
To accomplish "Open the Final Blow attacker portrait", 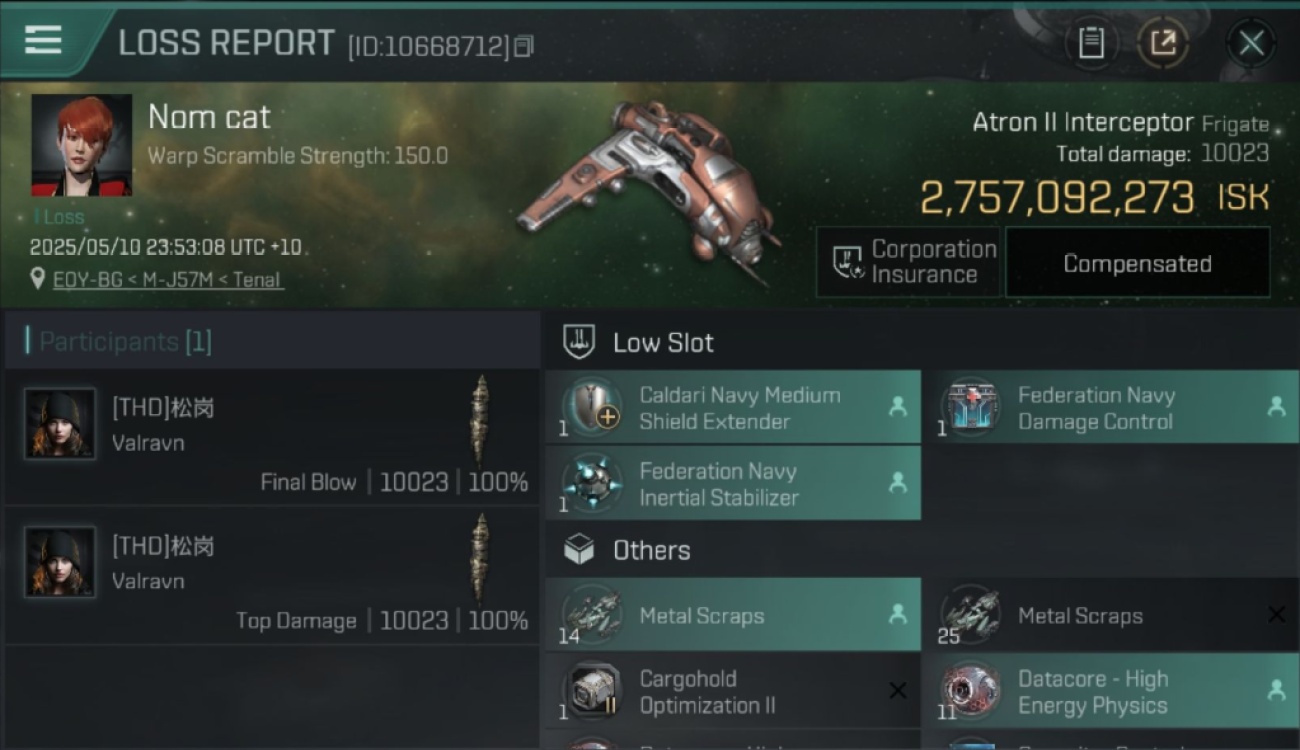I will 60,424.
